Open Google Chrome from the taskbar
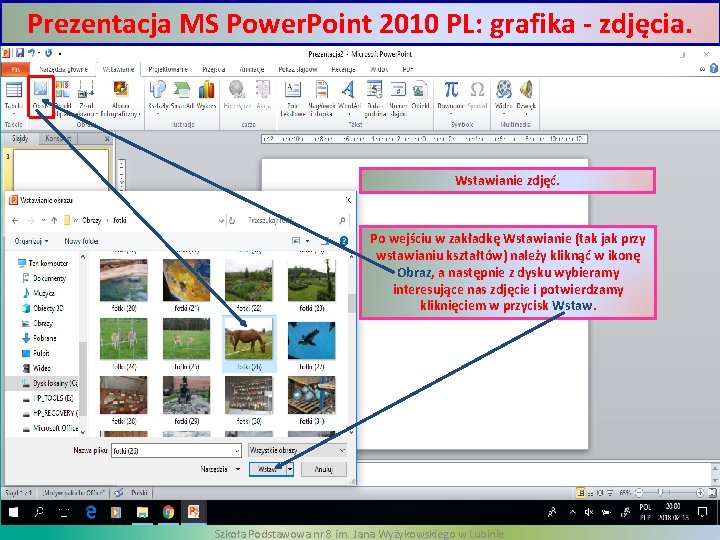 click(x=168, y=512)
